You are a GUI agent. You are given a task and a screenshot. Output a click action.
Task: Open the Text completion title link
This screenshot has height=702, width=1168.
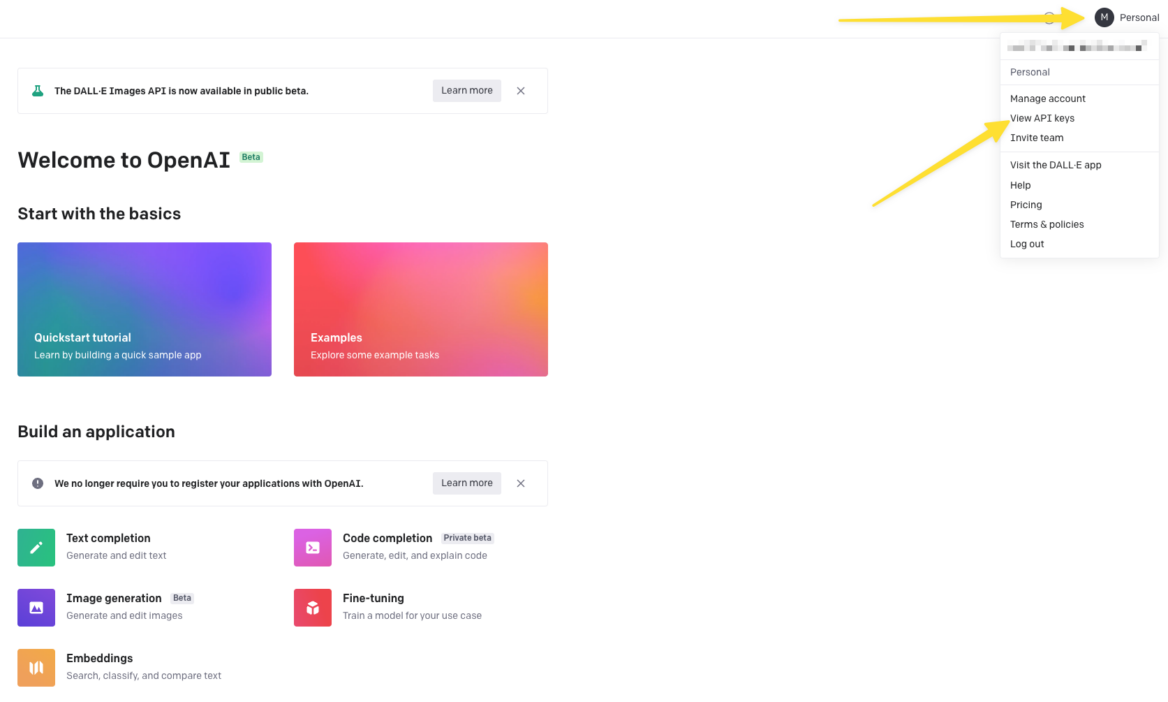click(108, 538)
